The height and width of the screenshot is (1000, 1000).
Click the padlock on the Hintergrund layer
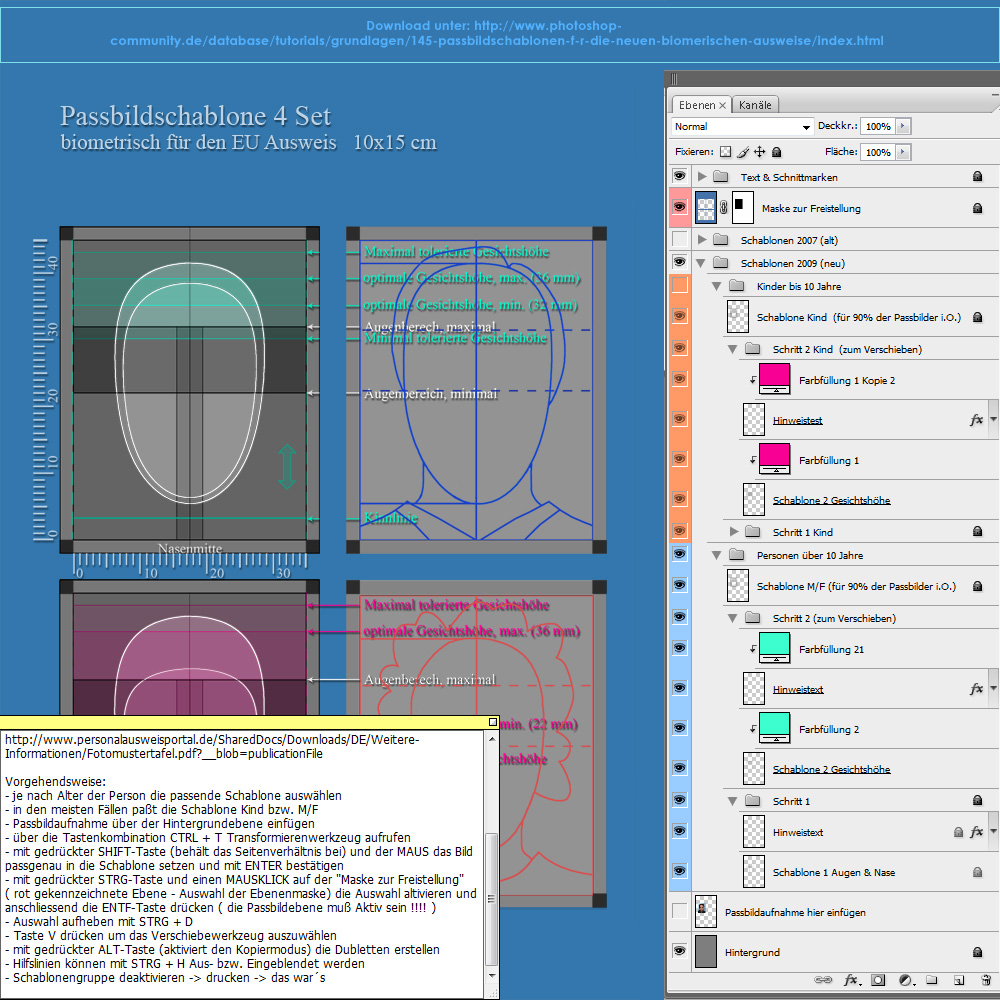click(x=977, y=952)
